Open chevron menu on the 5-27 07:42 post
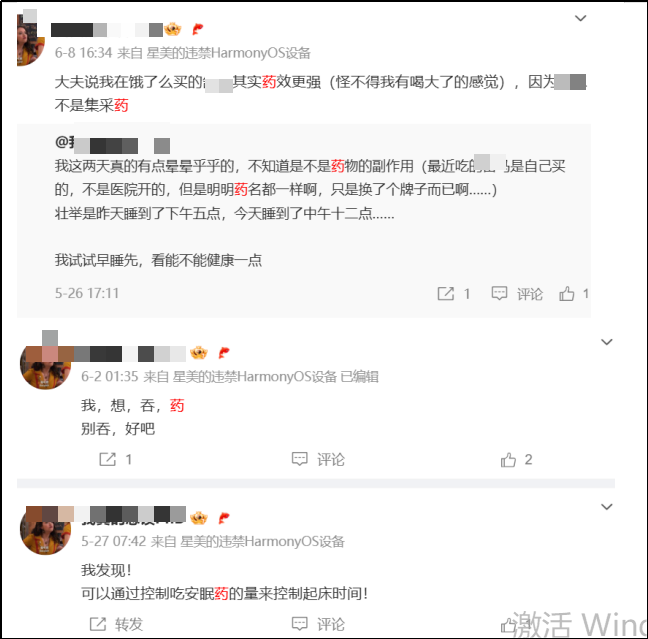 click(x=606, y=507)
